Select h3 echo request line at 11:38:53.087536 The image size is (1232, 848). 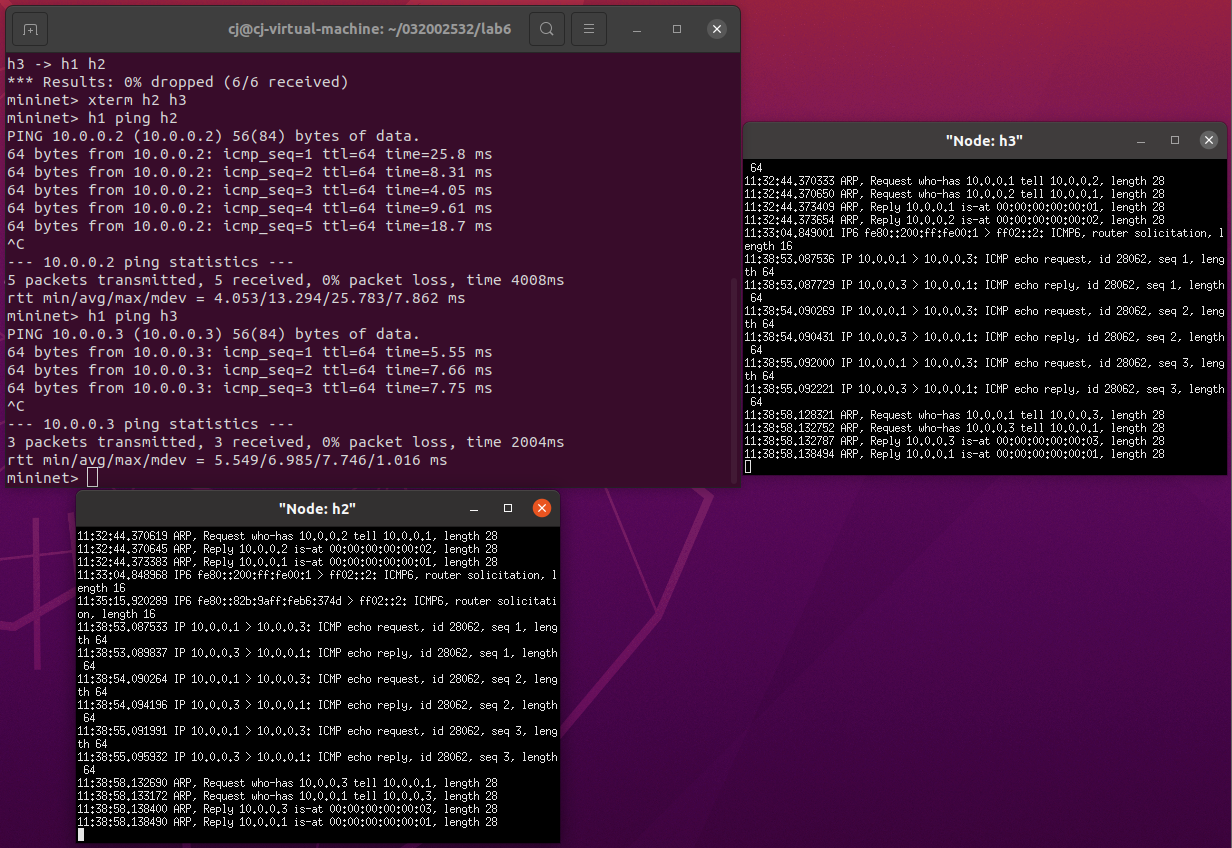click(984, 265)
